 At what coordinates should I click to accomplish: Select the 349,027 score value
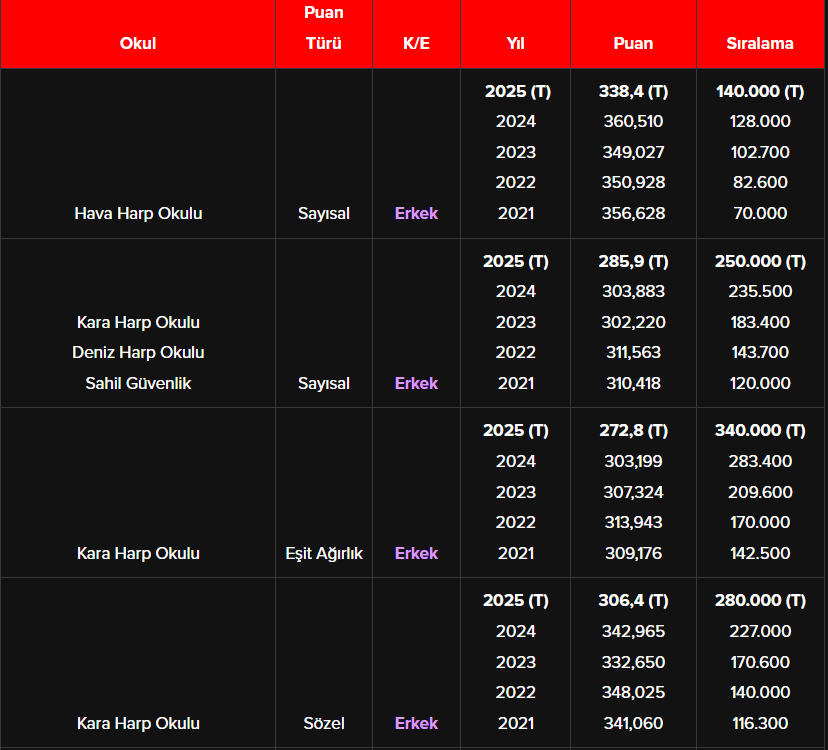coord(633,153)
